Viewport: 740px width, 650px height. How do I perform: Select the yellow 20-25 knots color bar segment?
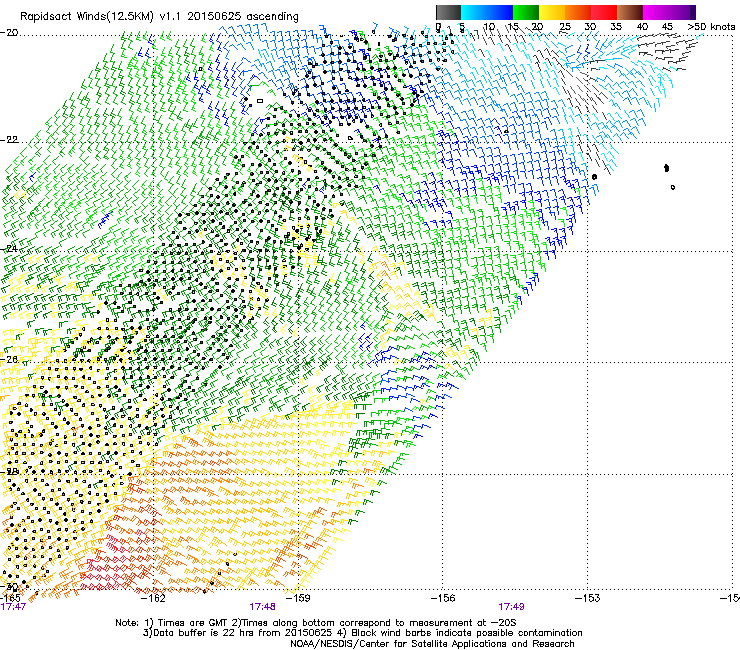pyautogui.click(x=552, y=12)
